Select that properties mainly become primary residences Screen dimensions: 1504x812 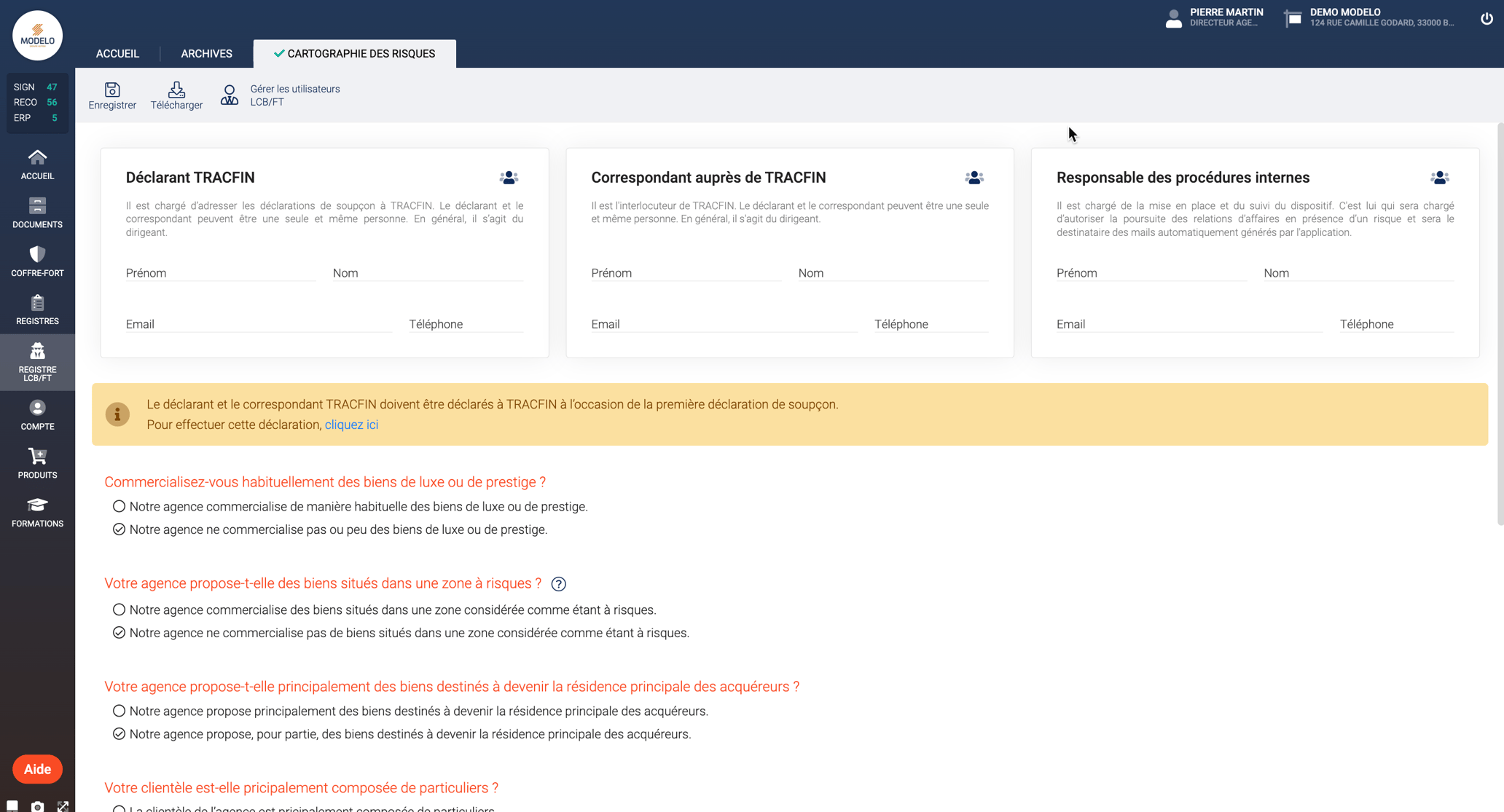[x=119, y=711]
